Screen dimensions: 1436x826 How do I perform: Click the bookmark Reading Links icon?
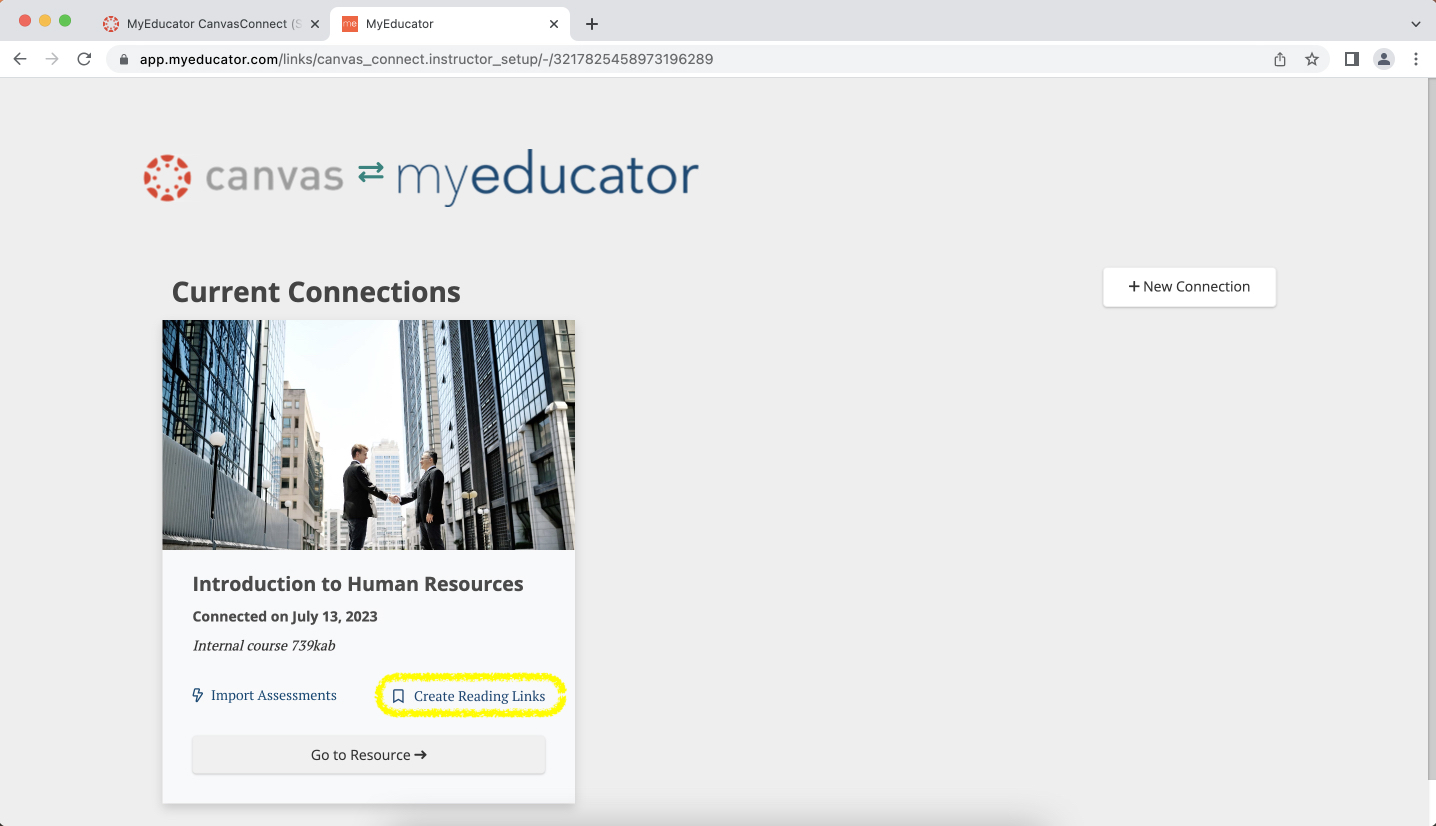coord(398,696)
